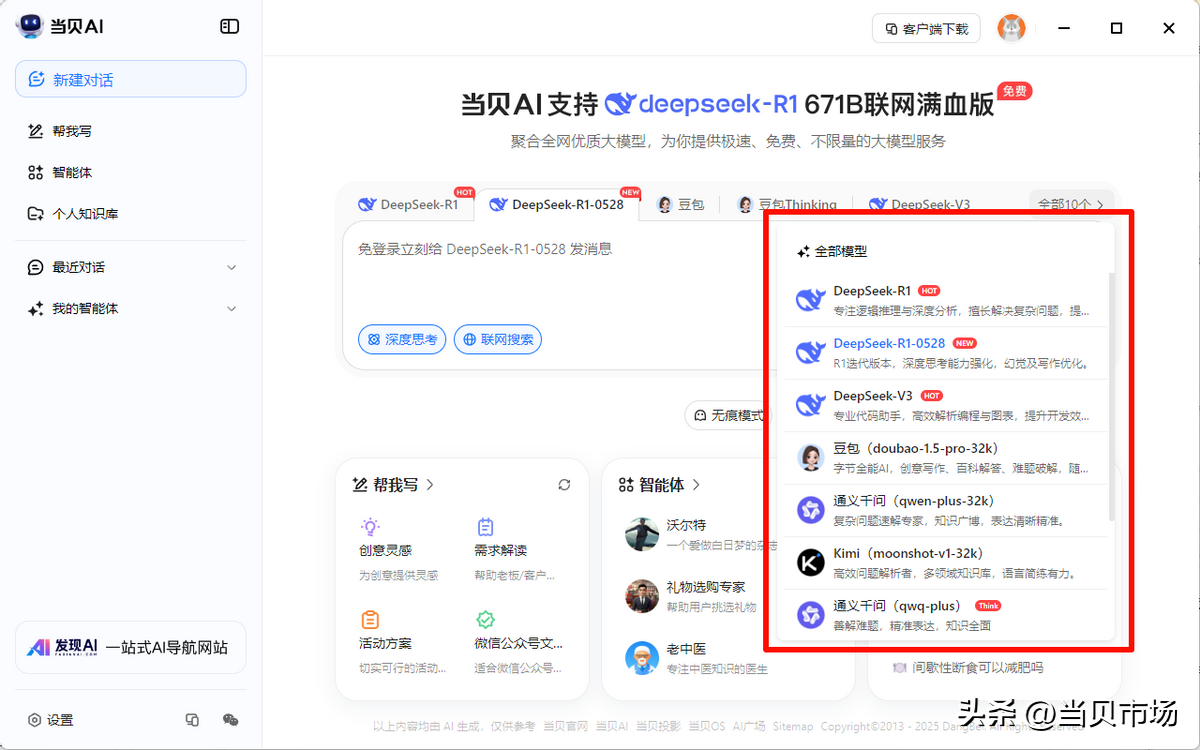Switch to the DeepSeek-V3 tab
This screenshot has width=1200, height=750.
point(919,204)
